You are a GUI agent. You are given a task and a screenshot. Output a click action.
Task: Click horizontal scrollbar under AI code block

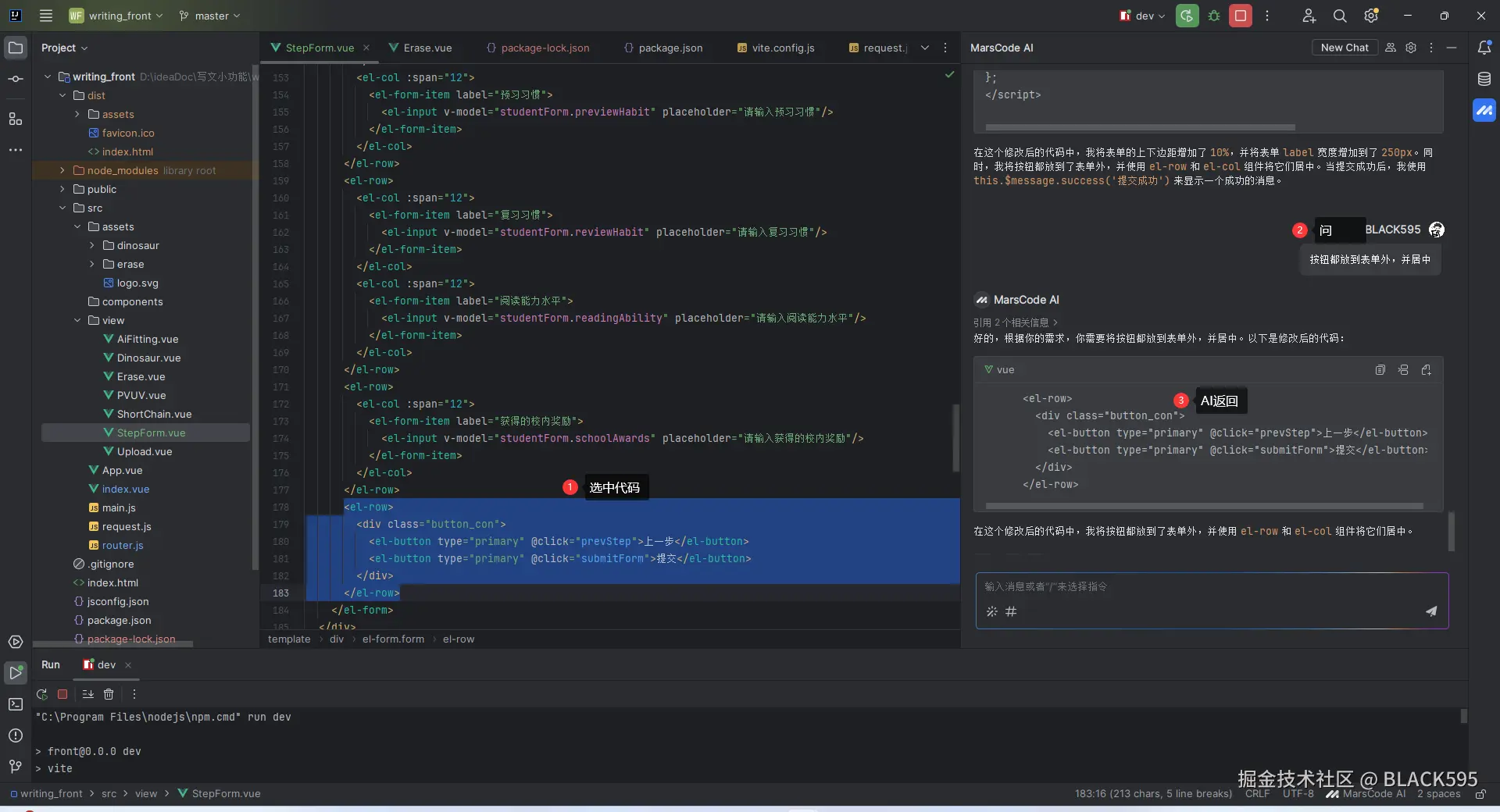click(1204, 506)
